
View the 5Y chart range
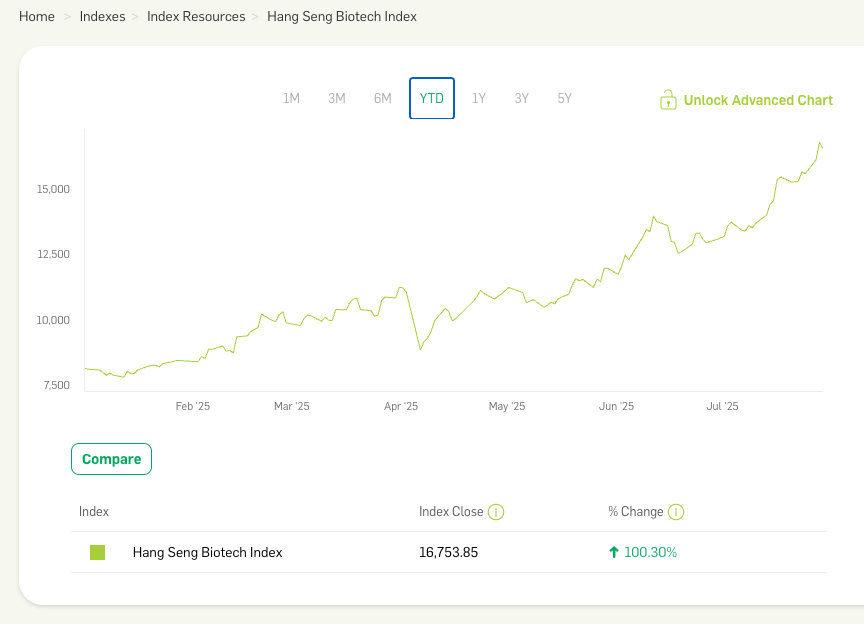click(565, 98)
